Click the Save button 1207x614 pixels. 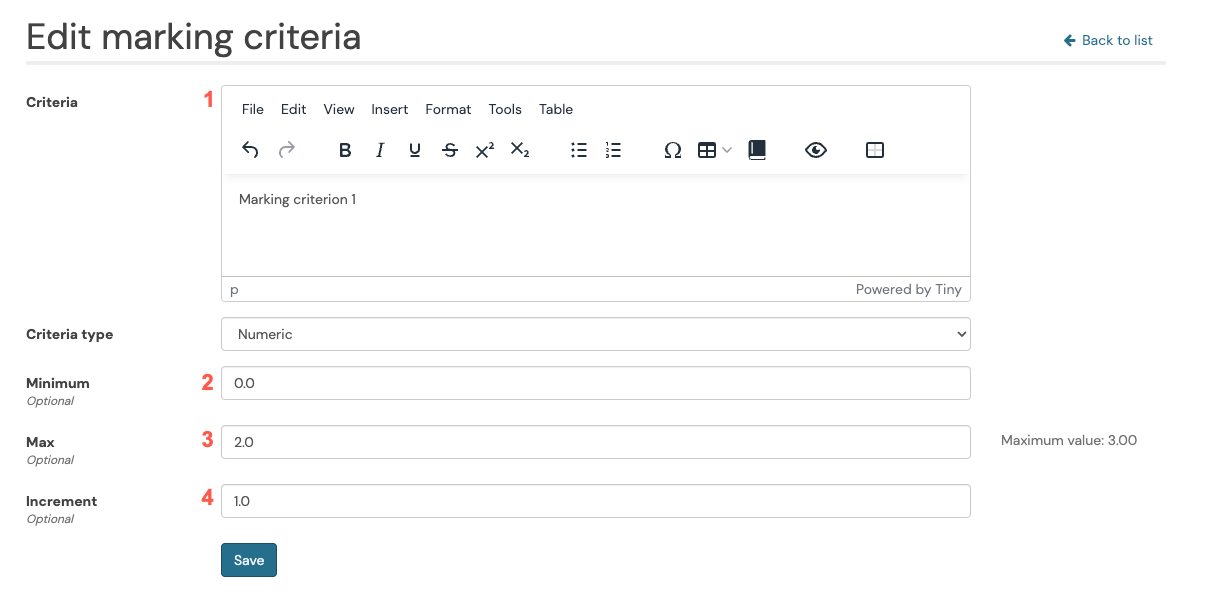point(249,560)
